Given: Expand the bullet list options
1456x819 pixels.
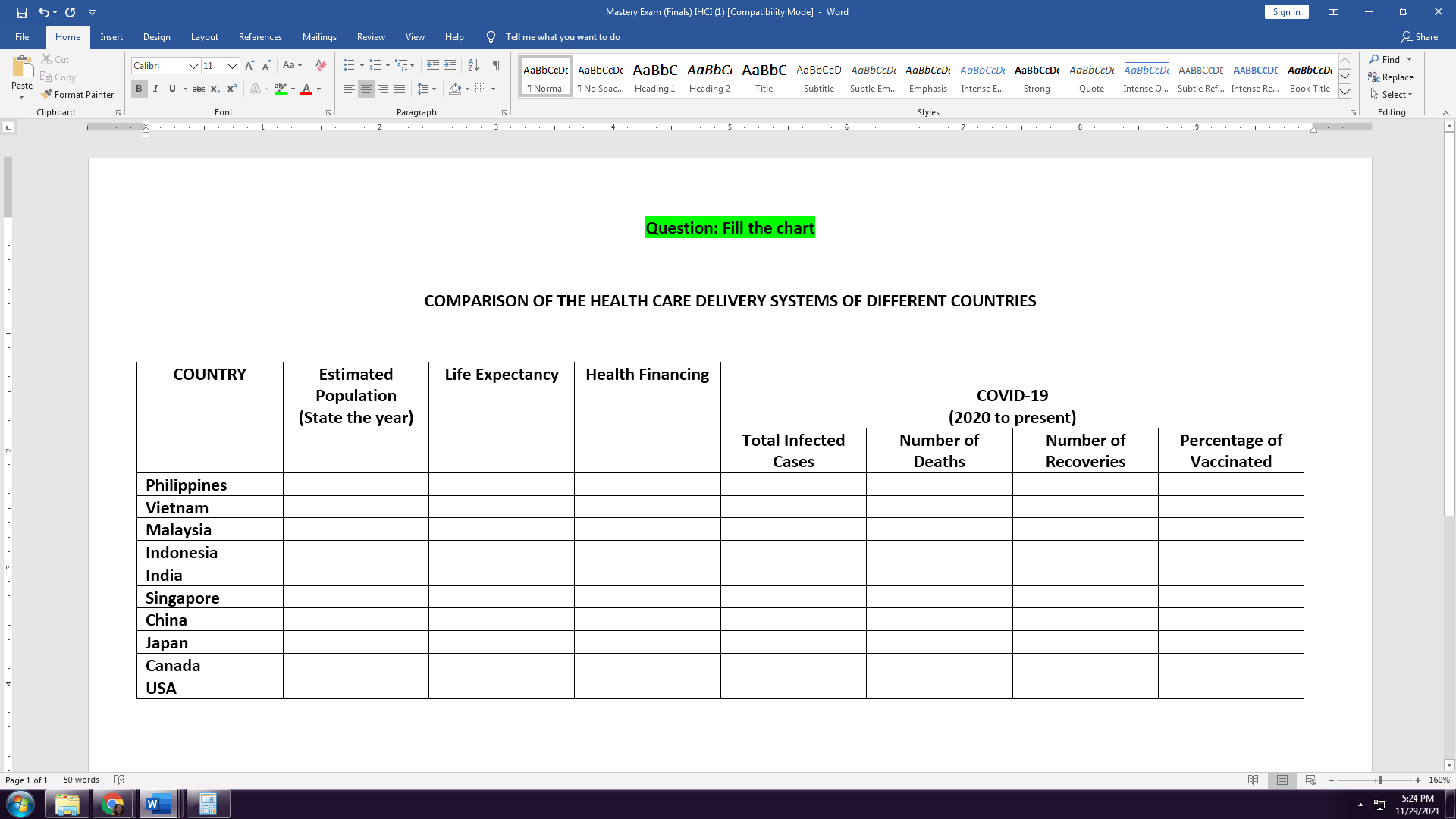Looking at the screenshot, I should [360, 66].
